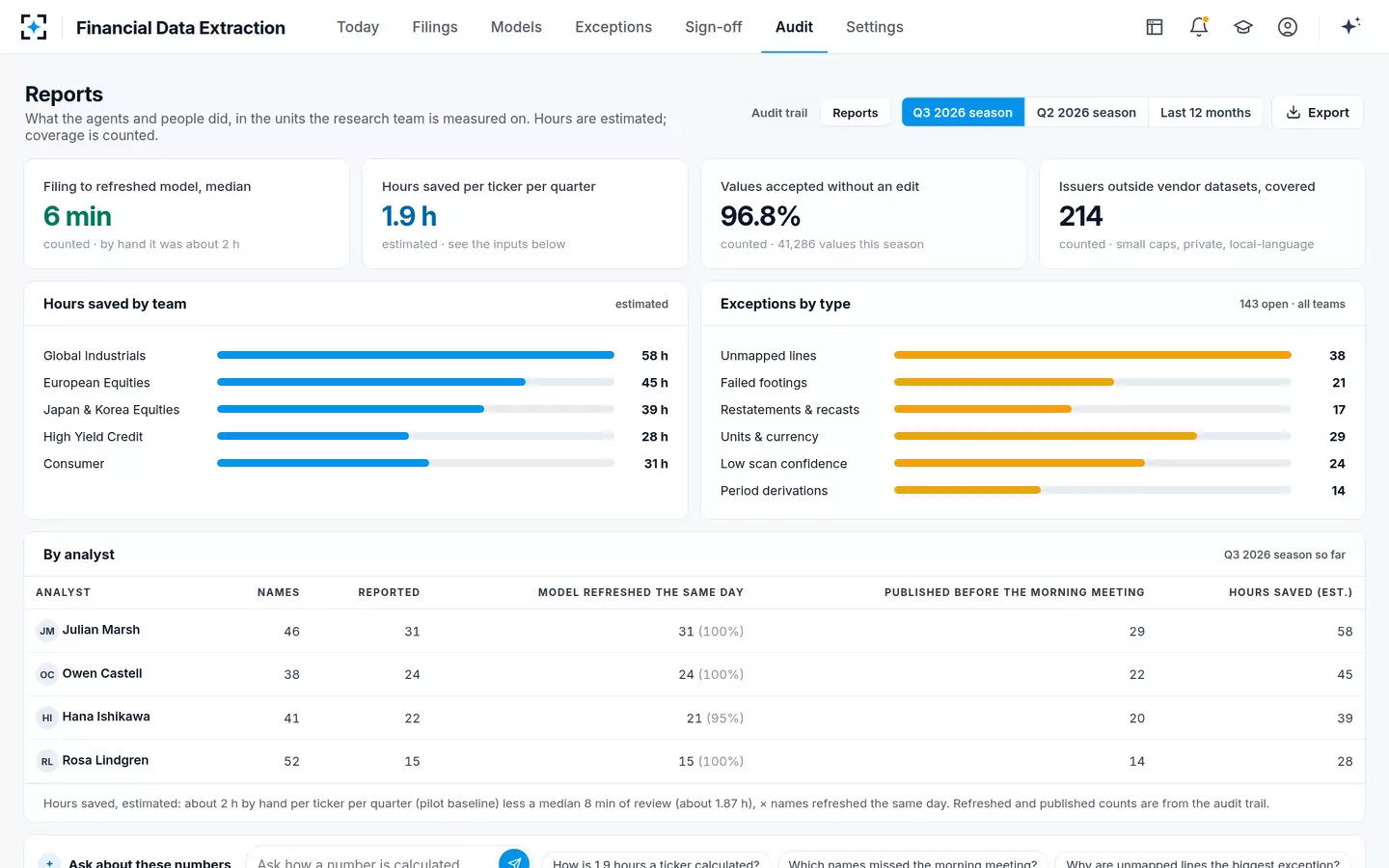Click the OC avatar for Owen Castell
Viewport: 1389px width, 868px height.
point(47,675)
